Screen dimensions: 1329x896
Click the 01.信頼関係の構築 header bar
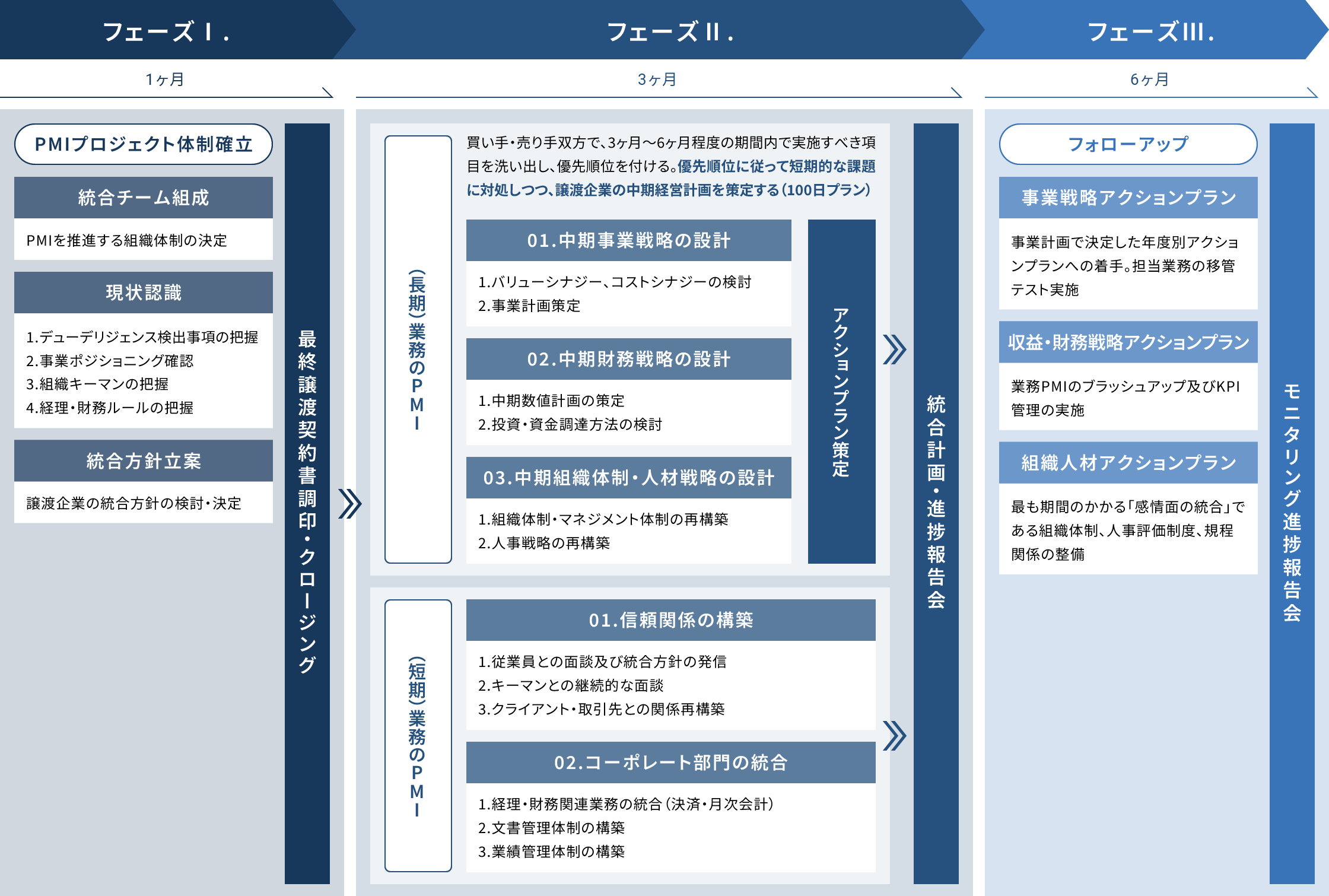(670, 619)
